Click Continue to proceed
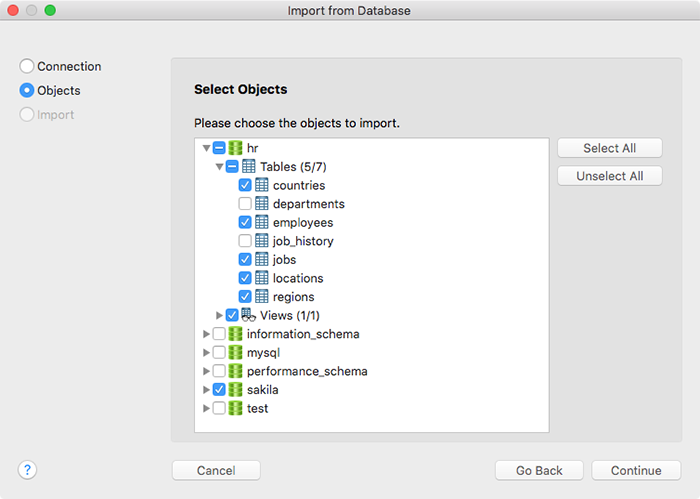This screenshot has height=499, width=700. pos(636,470)
